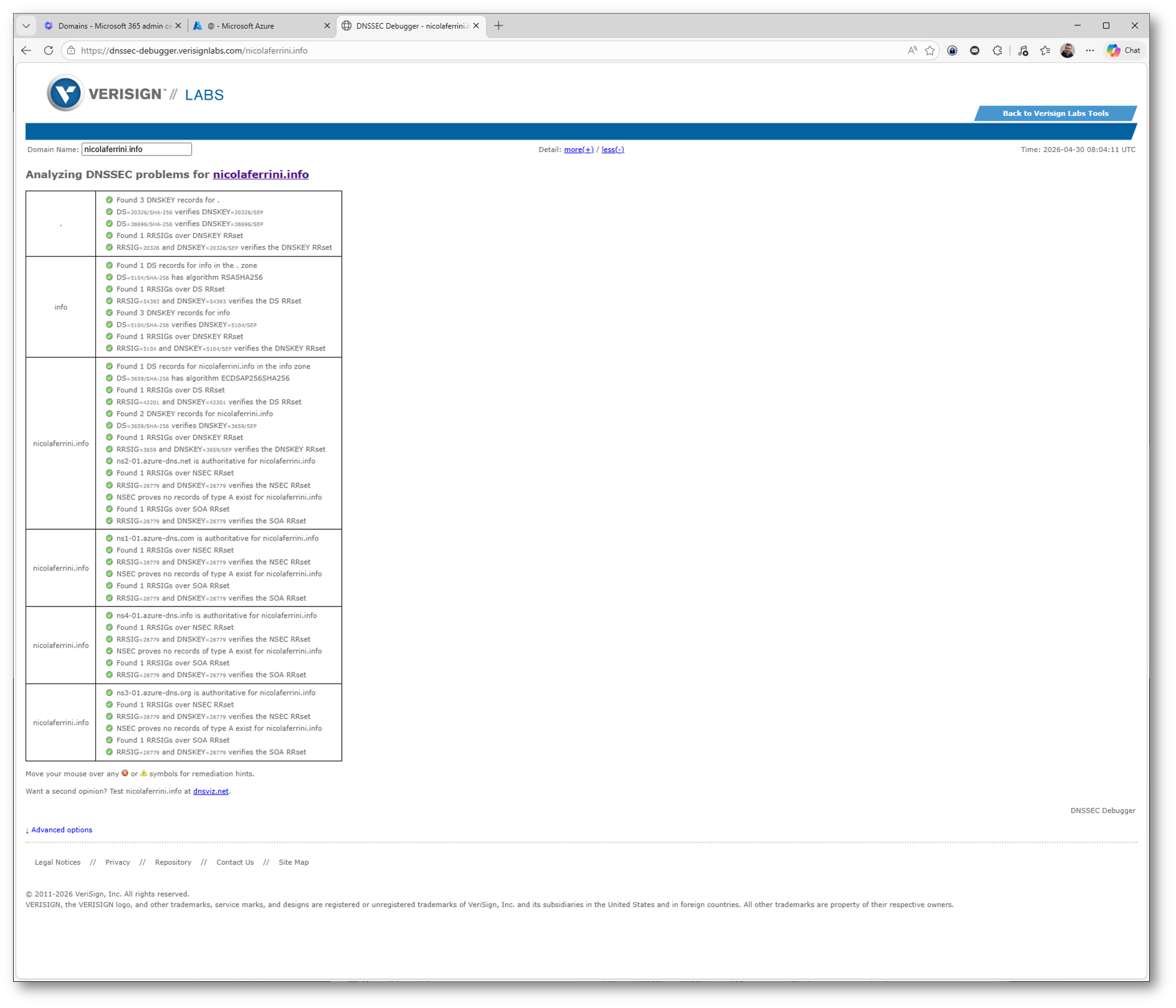Open the browser Settings and more menu
This screenshot has height=1008, width=1176.
tap(1089, 51)
